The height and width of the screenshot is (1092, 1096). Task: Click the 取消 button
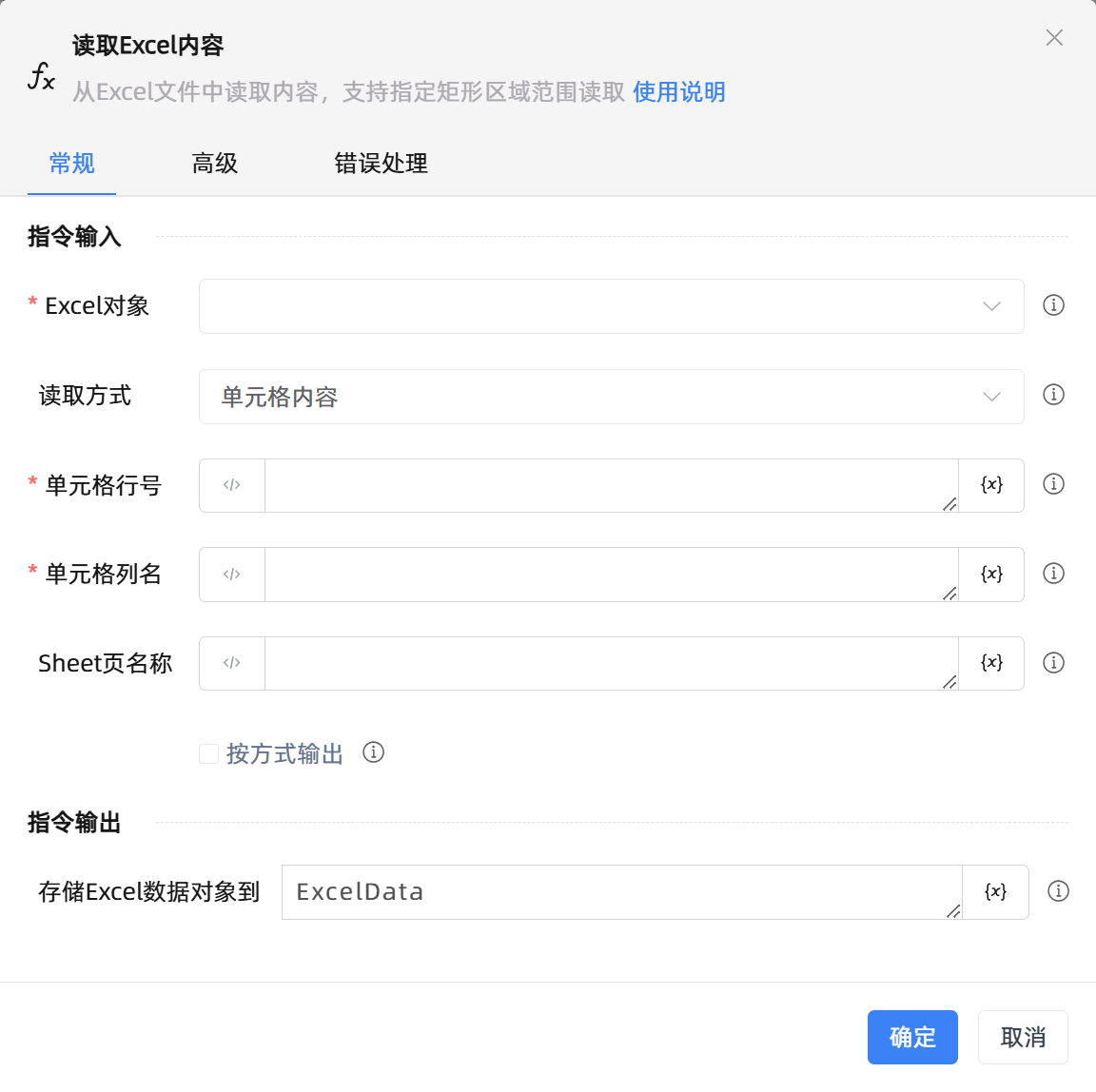click(x=1023, y=1037)
